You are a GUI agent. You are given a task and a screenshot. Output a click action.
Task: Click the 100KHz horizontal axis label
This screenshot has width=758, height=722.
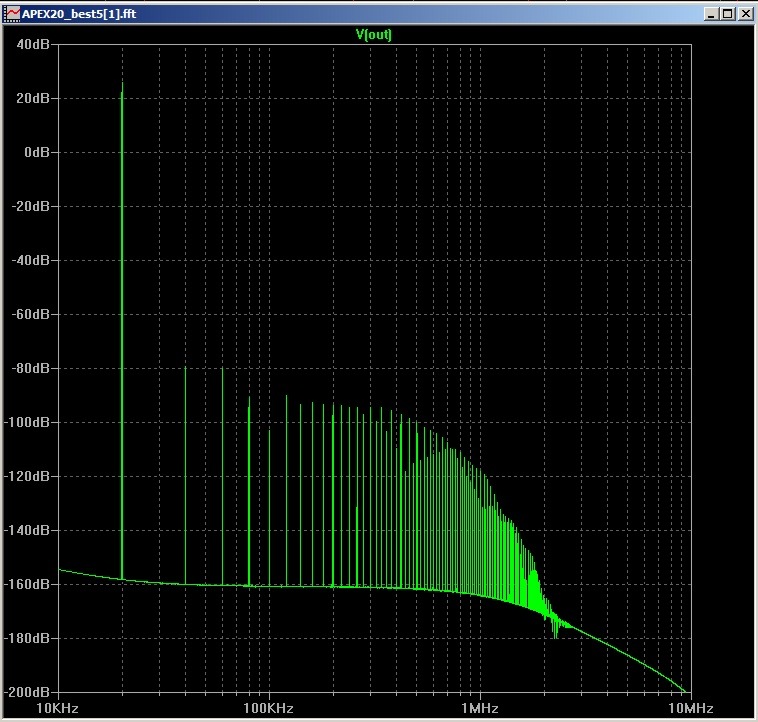(x=268, y=708)
